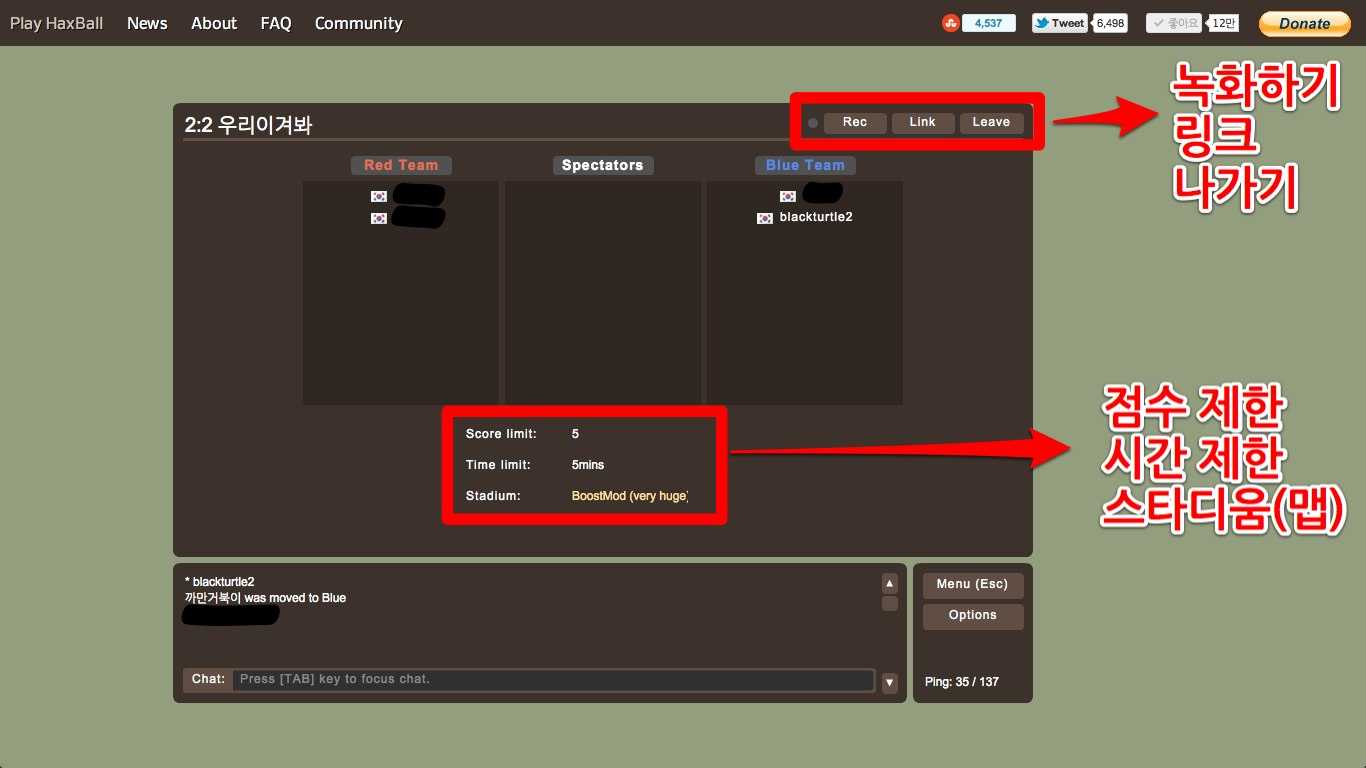Select player blackturtle2 in Blue Team
Screen dimensions: 1366x768
816,217
